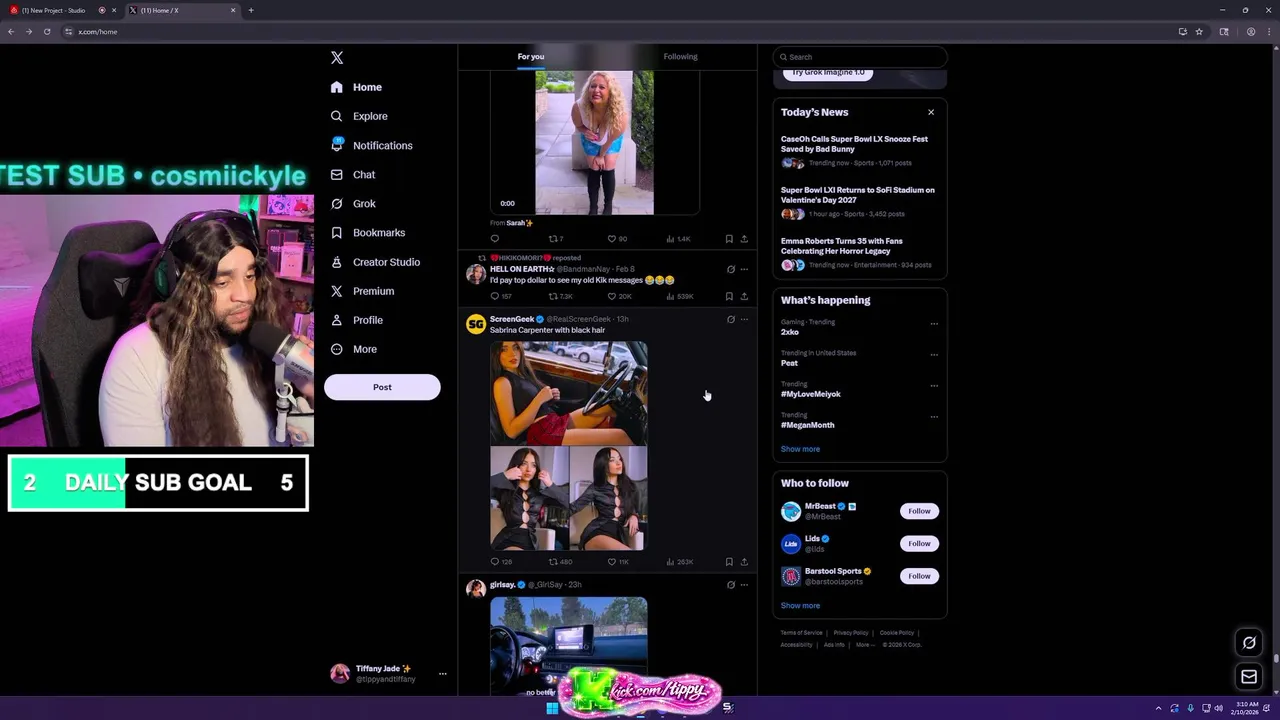1280x720 pixels.
Task: Share the HELL ON EARTH post
Action: click(744, 297)
